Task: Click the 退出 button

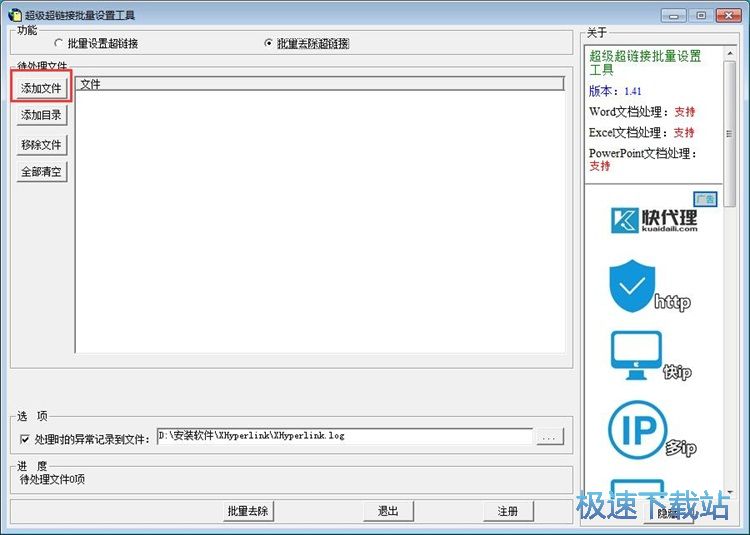Action: pos(388,511)
